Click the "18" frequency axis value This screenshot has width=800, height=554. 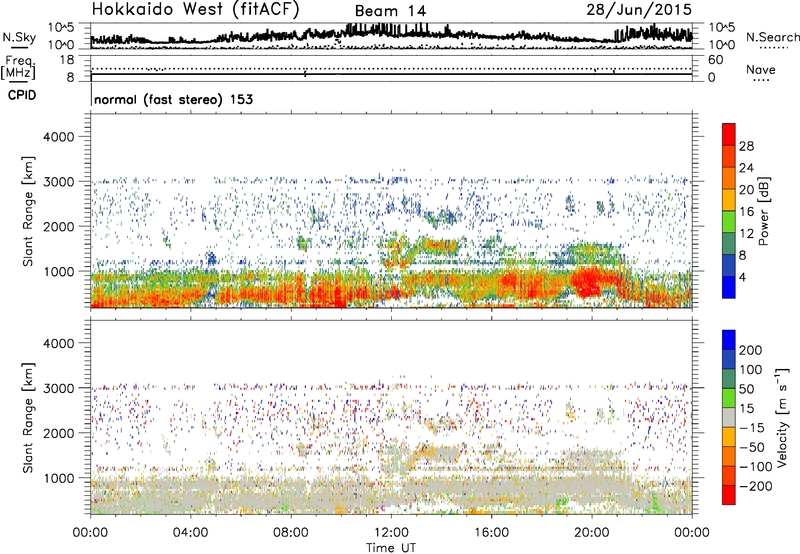(x=66, y=60)
